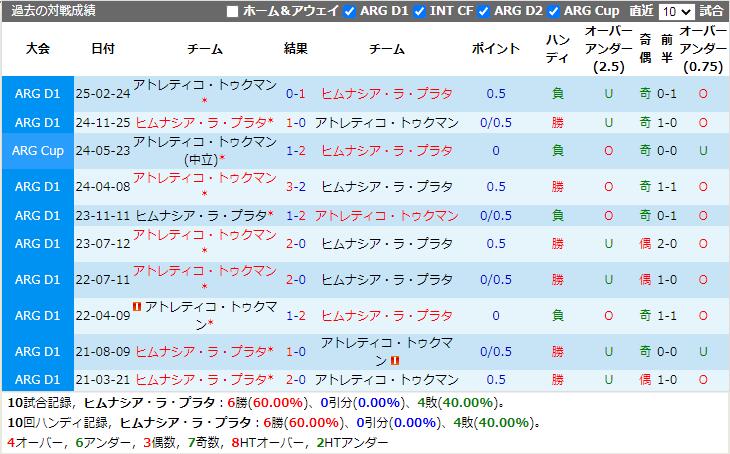Click 偶 parity cell on 22-07-11 row
Screen dimensions: 730x454
[645, 280]
